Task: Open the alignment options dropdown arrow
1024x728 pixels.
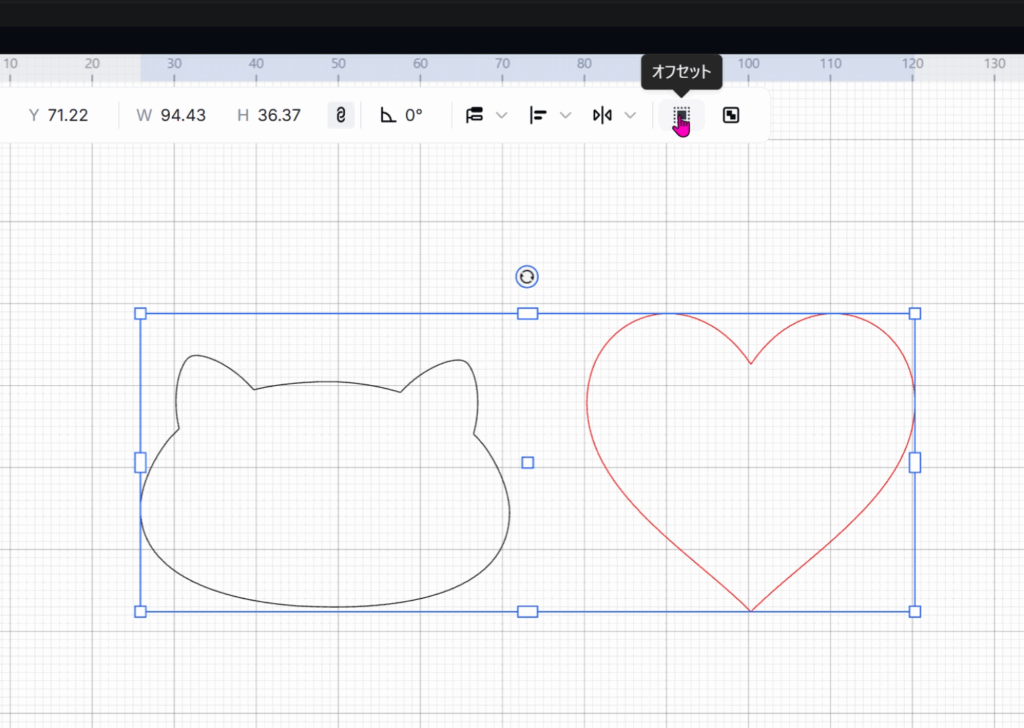Action: click(566, 116)
